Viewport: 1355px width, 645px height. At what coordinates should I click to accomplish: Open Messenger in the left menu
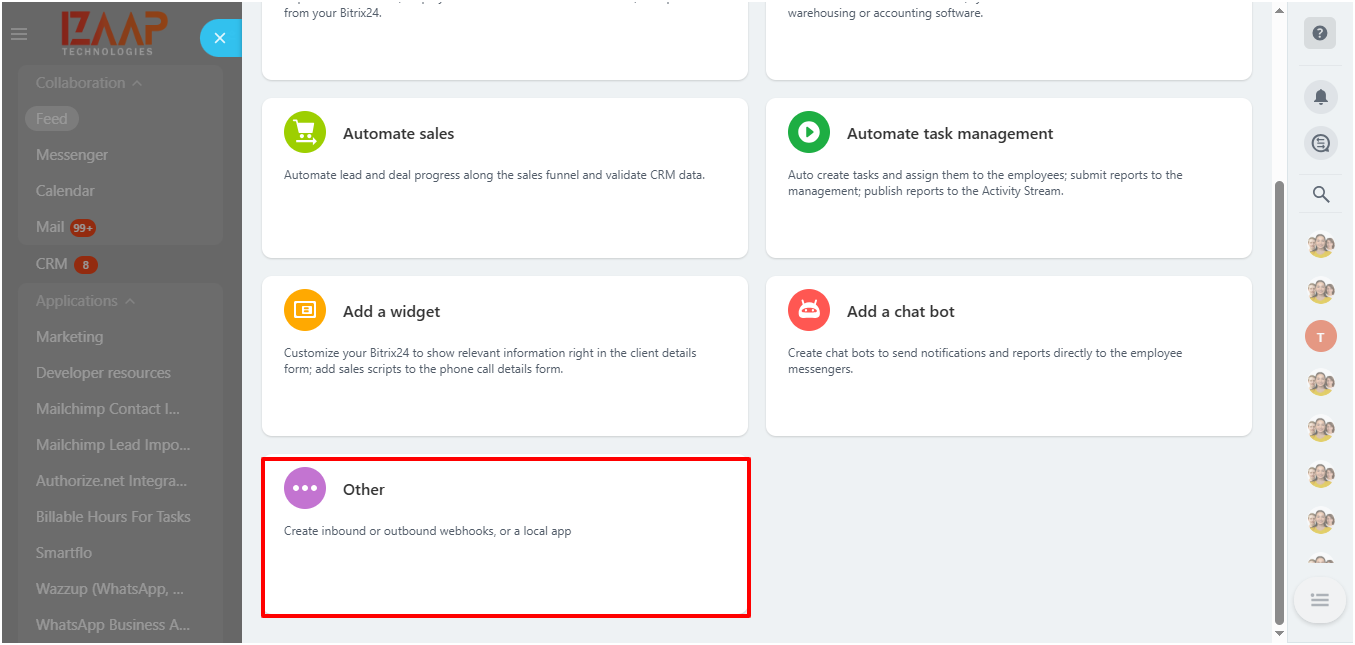pyautogui.click(x=72, y=155)
